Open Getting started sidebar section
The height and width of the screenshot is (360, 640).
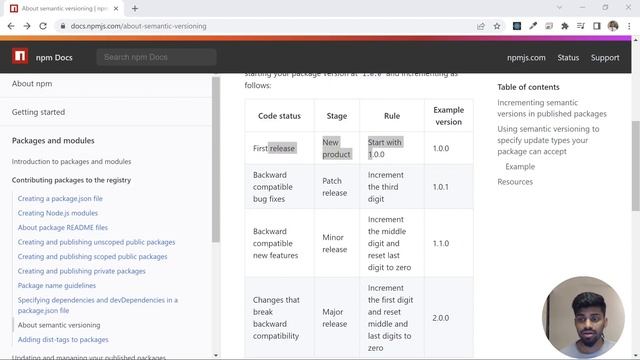tap(38, 112)
